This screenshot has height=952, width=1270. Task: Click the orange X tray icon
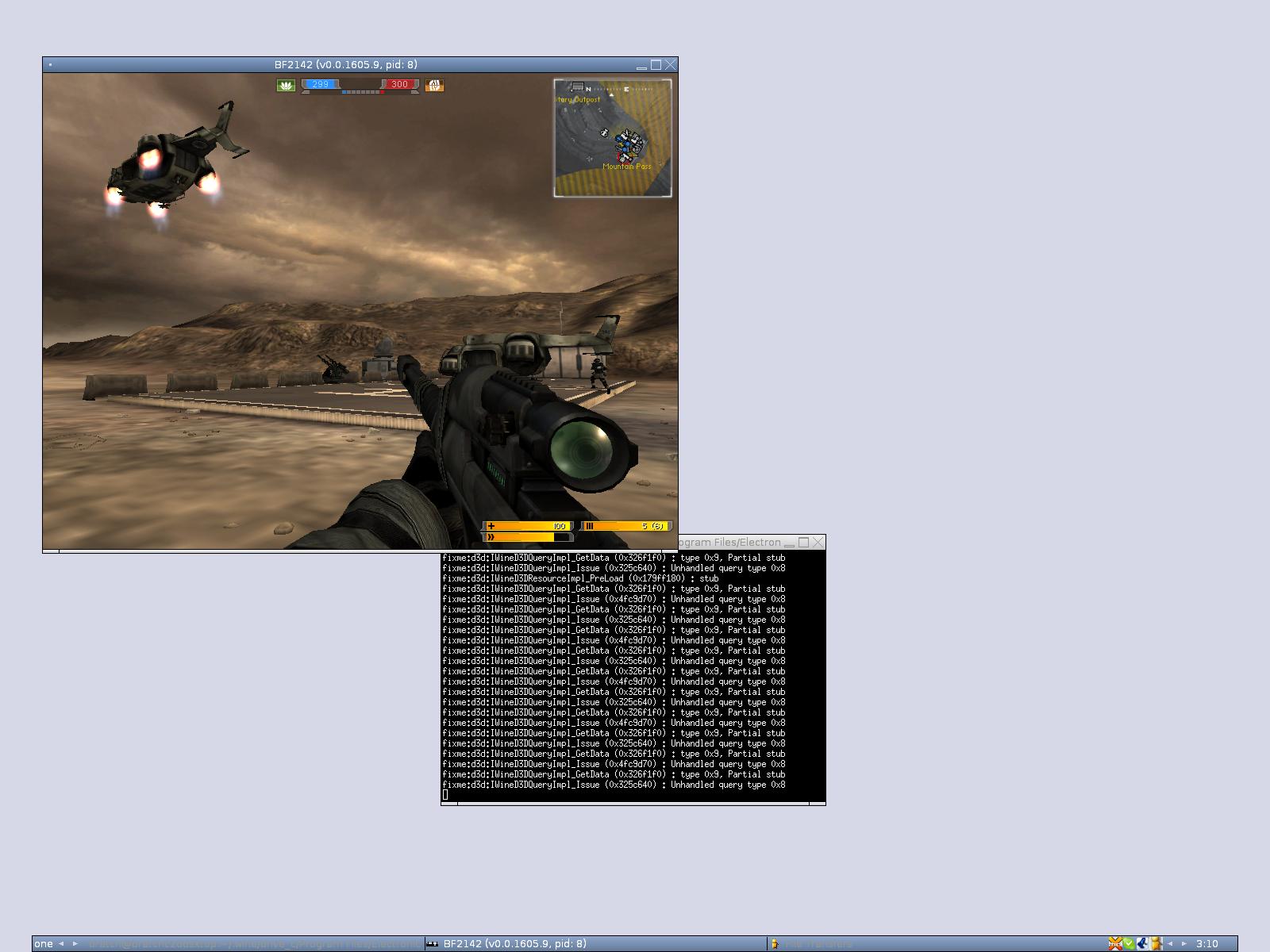coord(1115,944)
